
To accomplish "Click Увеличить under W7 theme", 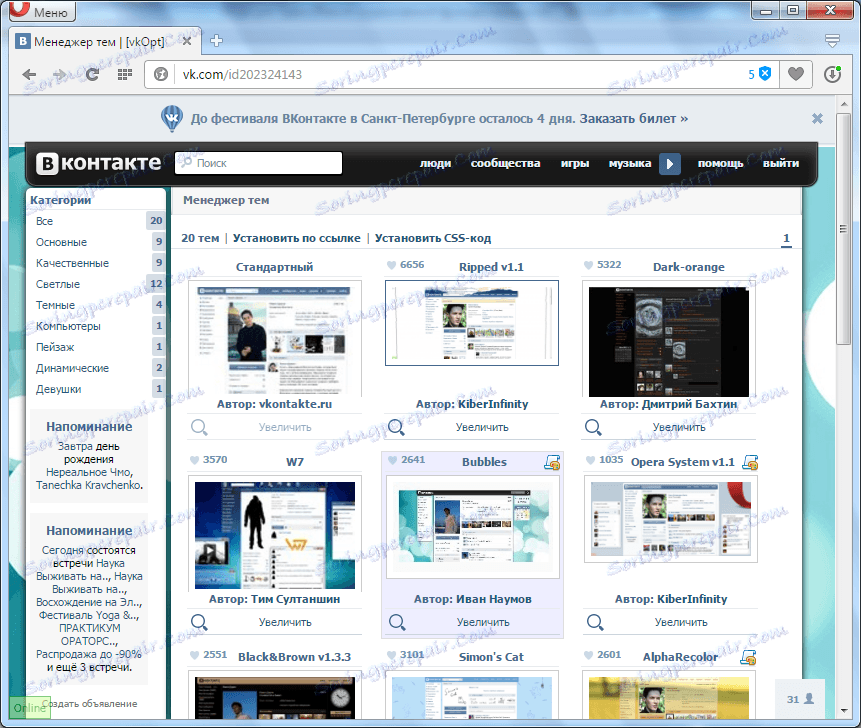I will pyautogui.click(x=285, y=622).
